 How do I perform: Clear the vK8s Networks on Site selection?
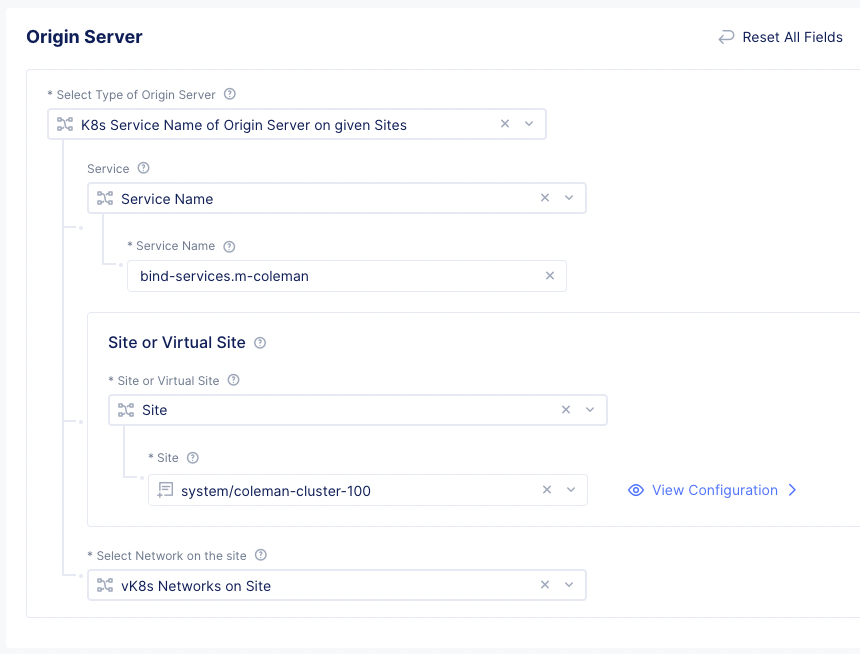pos(545,585)
